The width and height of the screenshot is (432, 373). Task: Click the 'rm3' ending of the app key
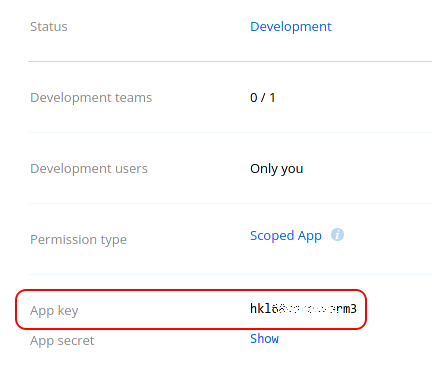click(x=346, y=309)
